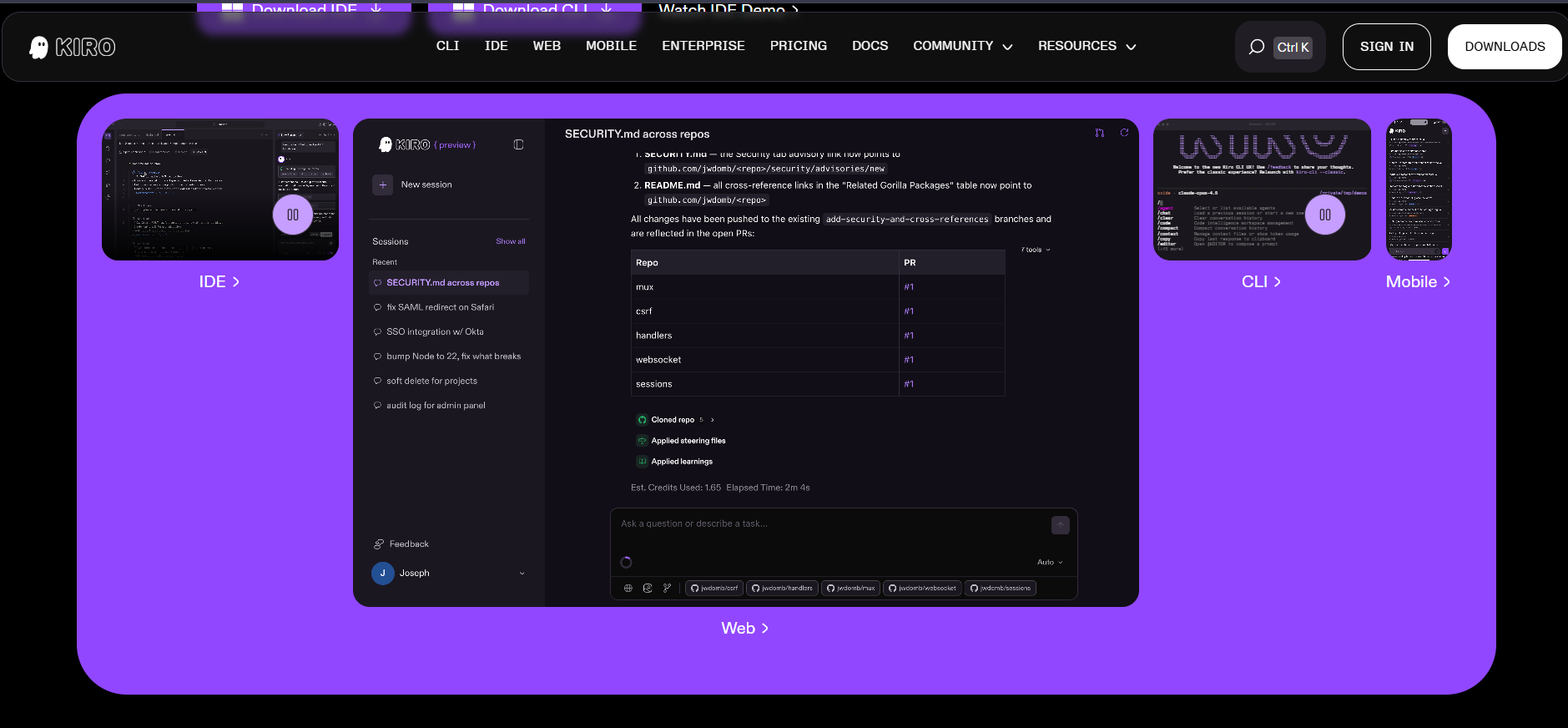Click the sessions row PR #1 link

(909, 384)
